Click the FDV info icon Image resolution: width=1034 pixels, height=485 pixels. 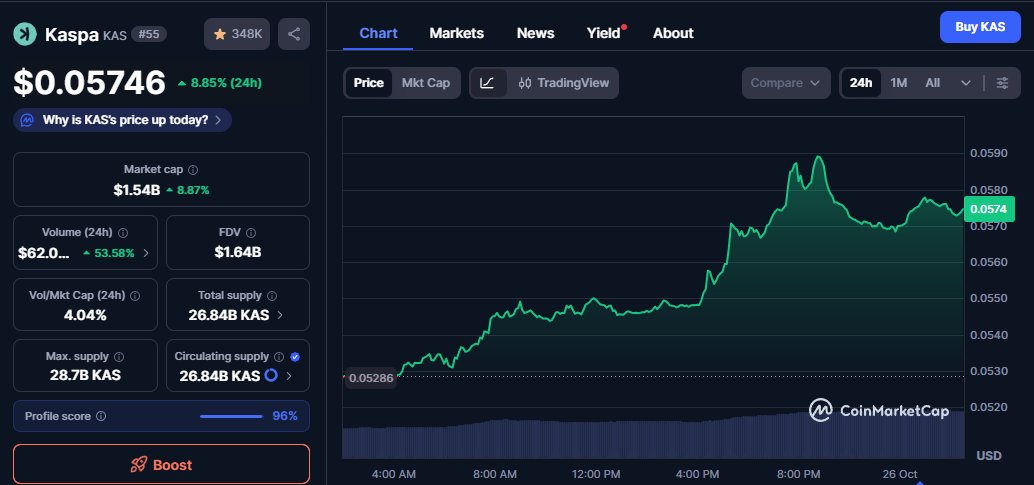tap(251, 233)
